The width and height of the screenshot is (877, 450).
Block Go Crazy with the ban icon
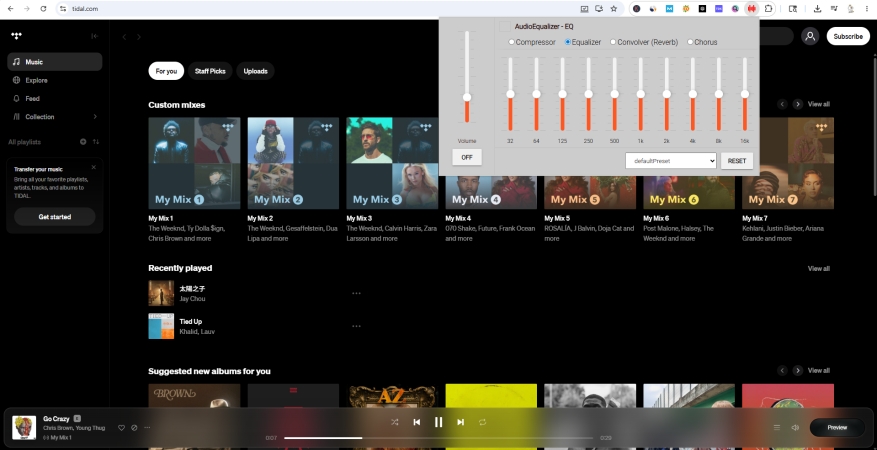[134, 428]
